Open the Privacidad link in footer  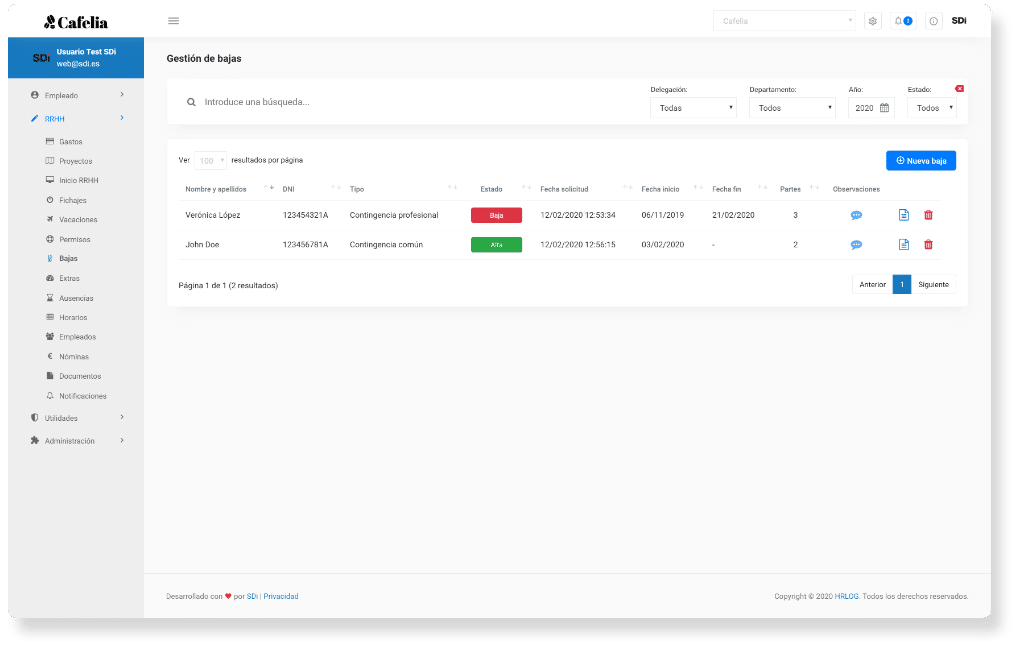coord(281,597)
